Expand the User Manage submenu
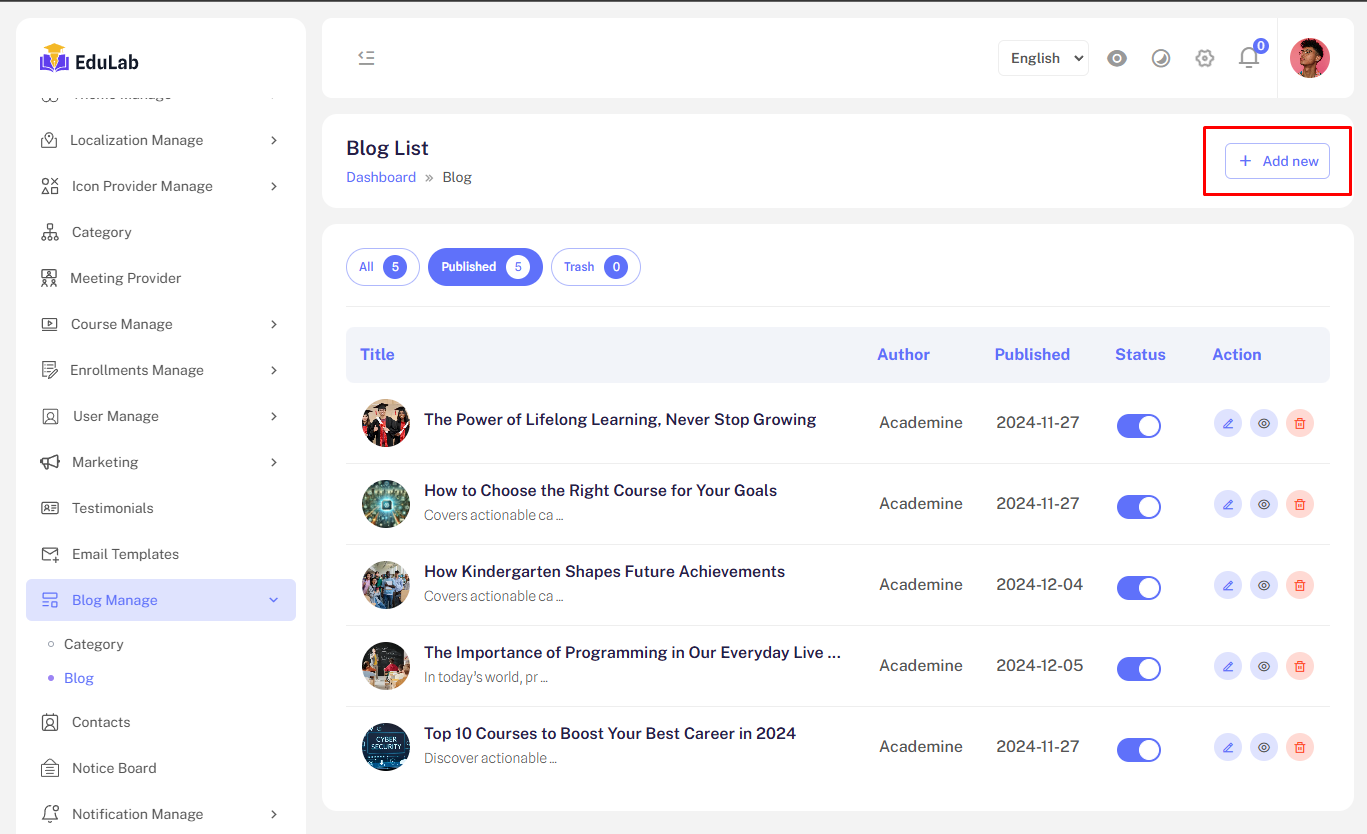 pos(160,416)
